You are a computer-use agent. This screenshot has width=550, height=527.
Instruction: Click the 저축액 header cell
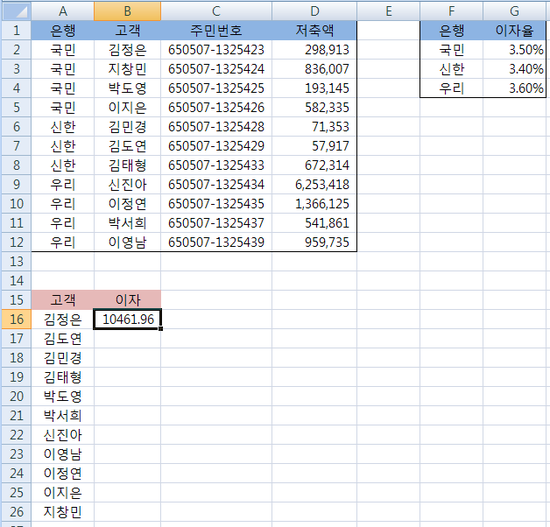[314, 31]
